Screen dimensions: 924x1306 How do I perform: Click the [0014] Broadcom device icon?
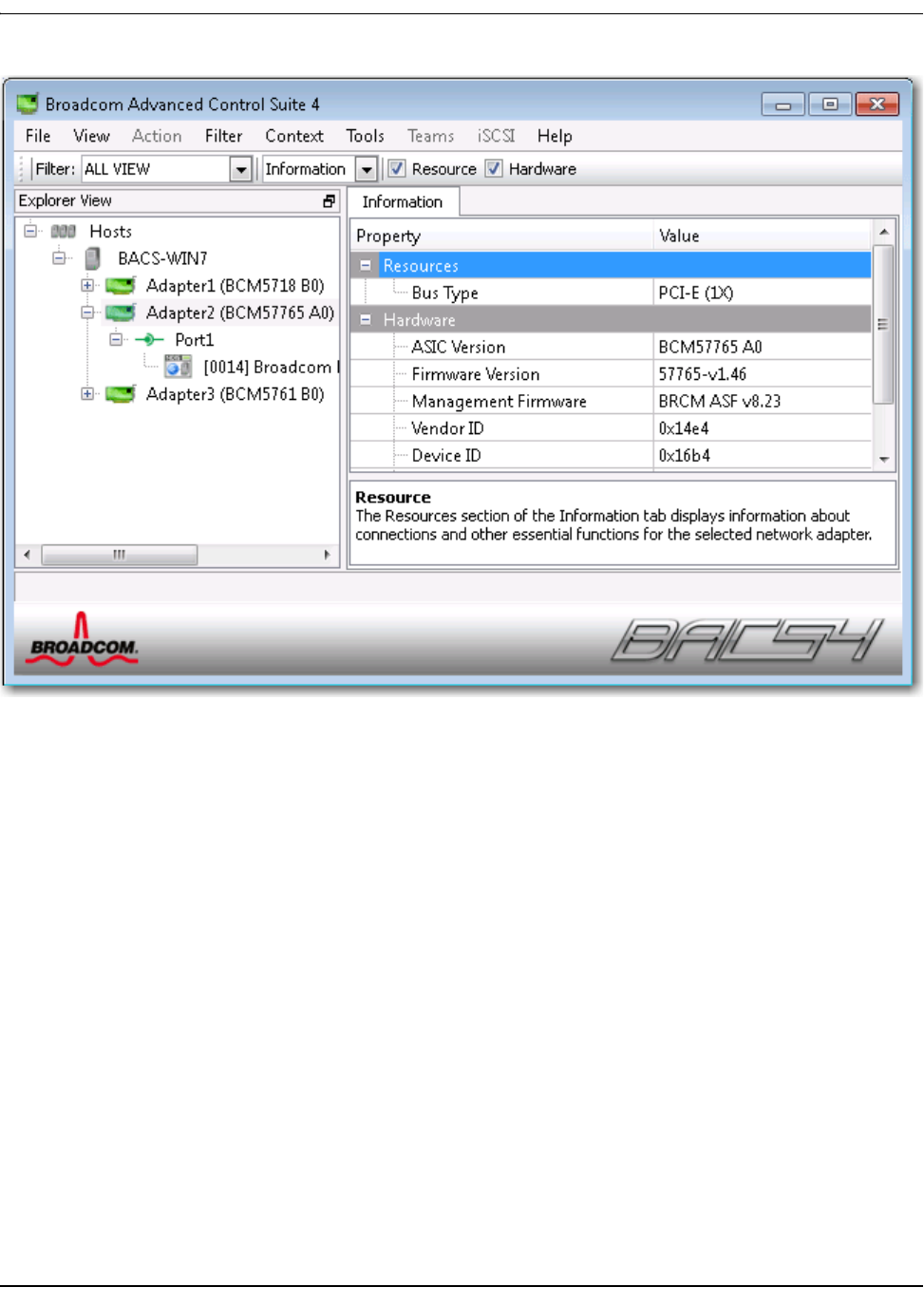[178, 367]
